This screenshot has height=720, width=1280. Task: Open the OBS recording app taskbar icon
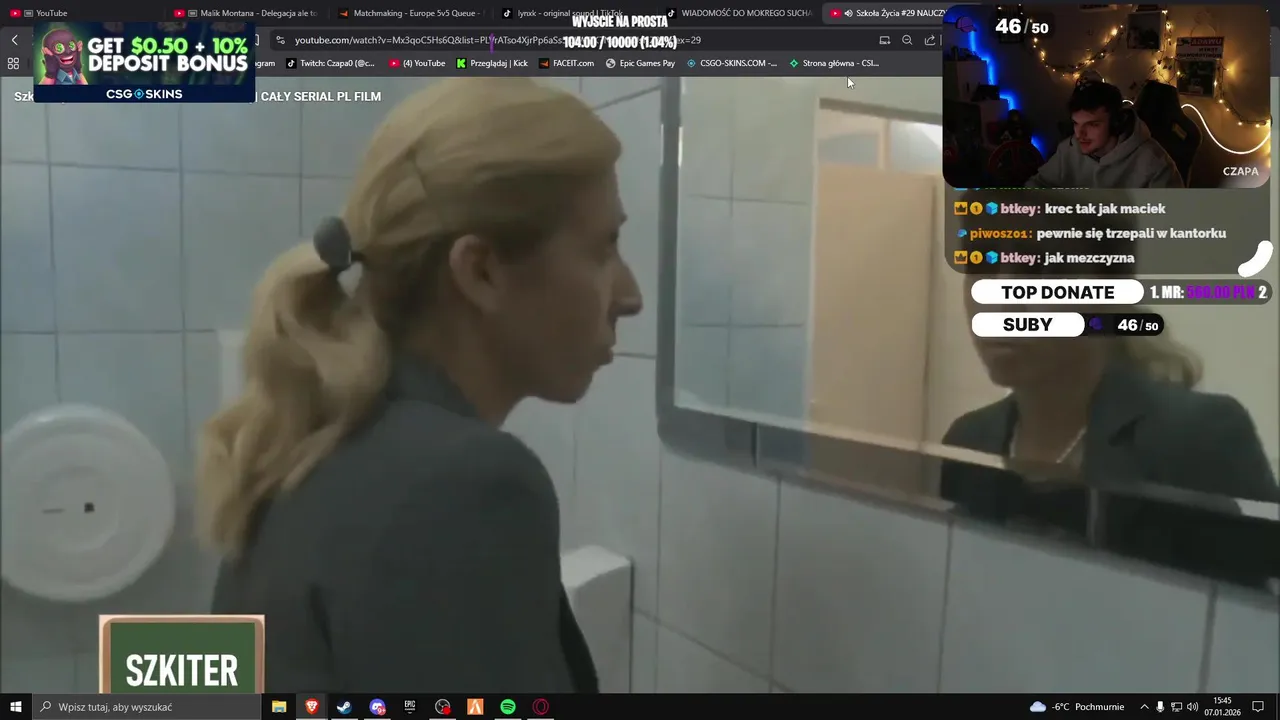coord(443,707)
